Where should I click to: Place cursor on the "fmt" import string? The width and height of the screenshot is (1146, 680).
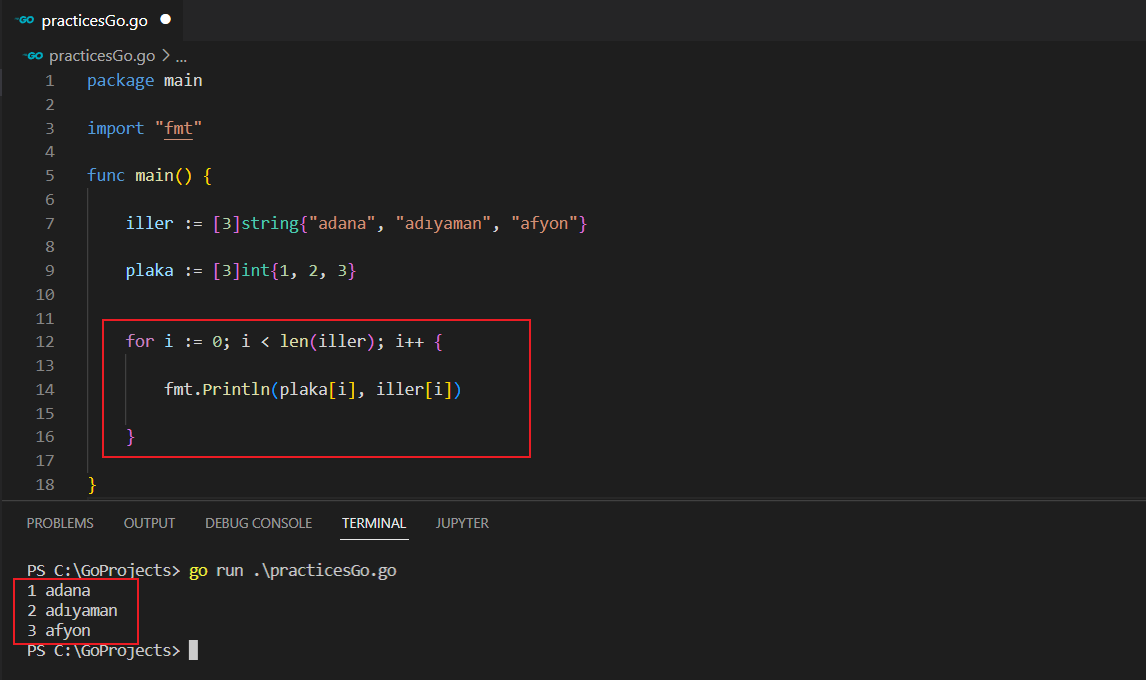[x=179, y=129]
